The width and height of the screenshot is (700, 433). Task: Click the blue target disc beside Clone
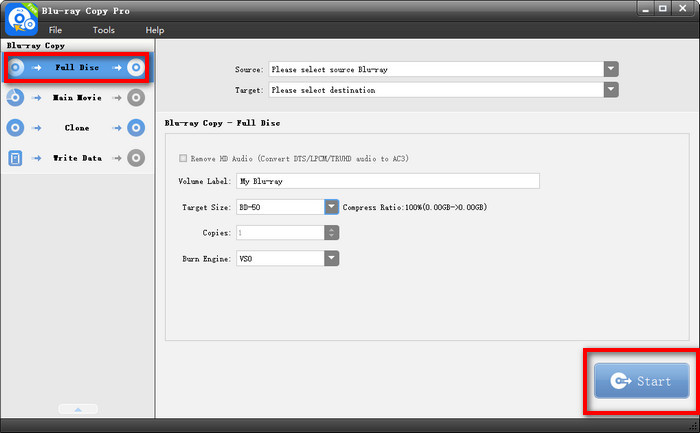(136, 128)
